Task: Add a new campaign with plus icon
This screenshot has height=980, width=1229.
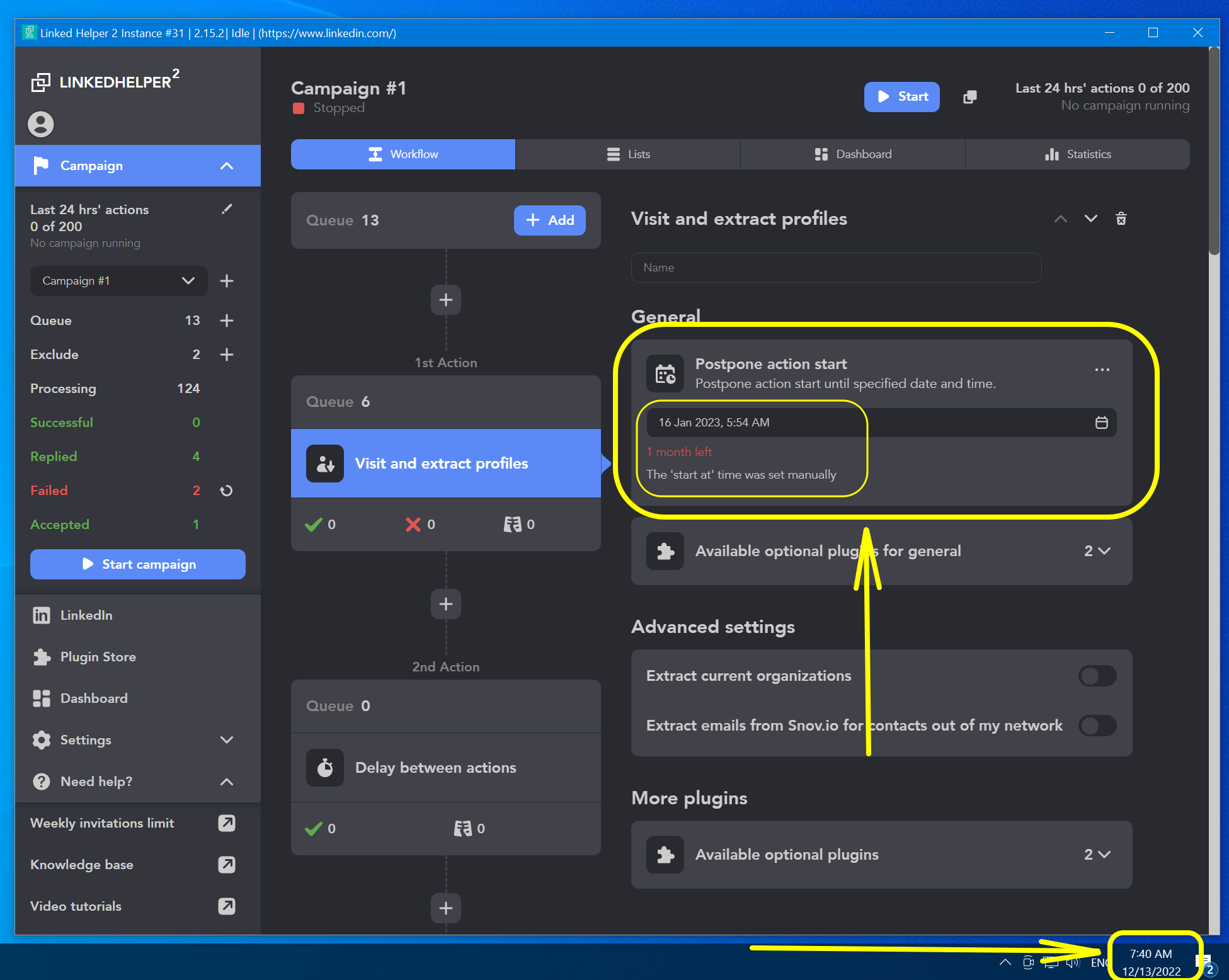Action: (x=227, y=281)
